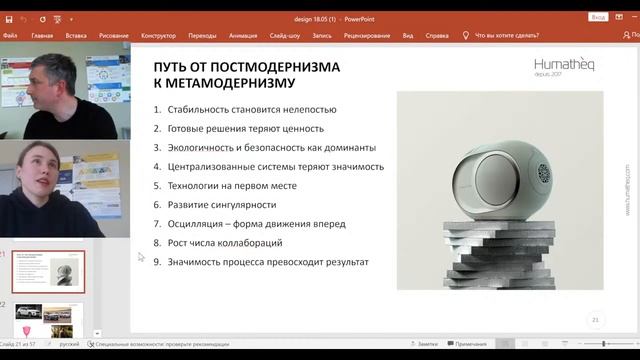This screenshot has height=360, width=640.
Task: Click the slide number 21 circle
Action: 595,320
